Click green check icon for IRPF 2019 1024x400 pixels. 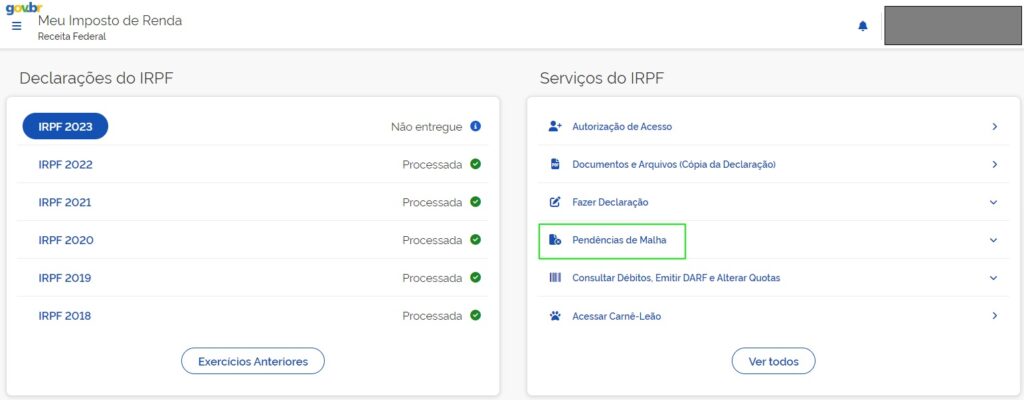coord(475,278)
